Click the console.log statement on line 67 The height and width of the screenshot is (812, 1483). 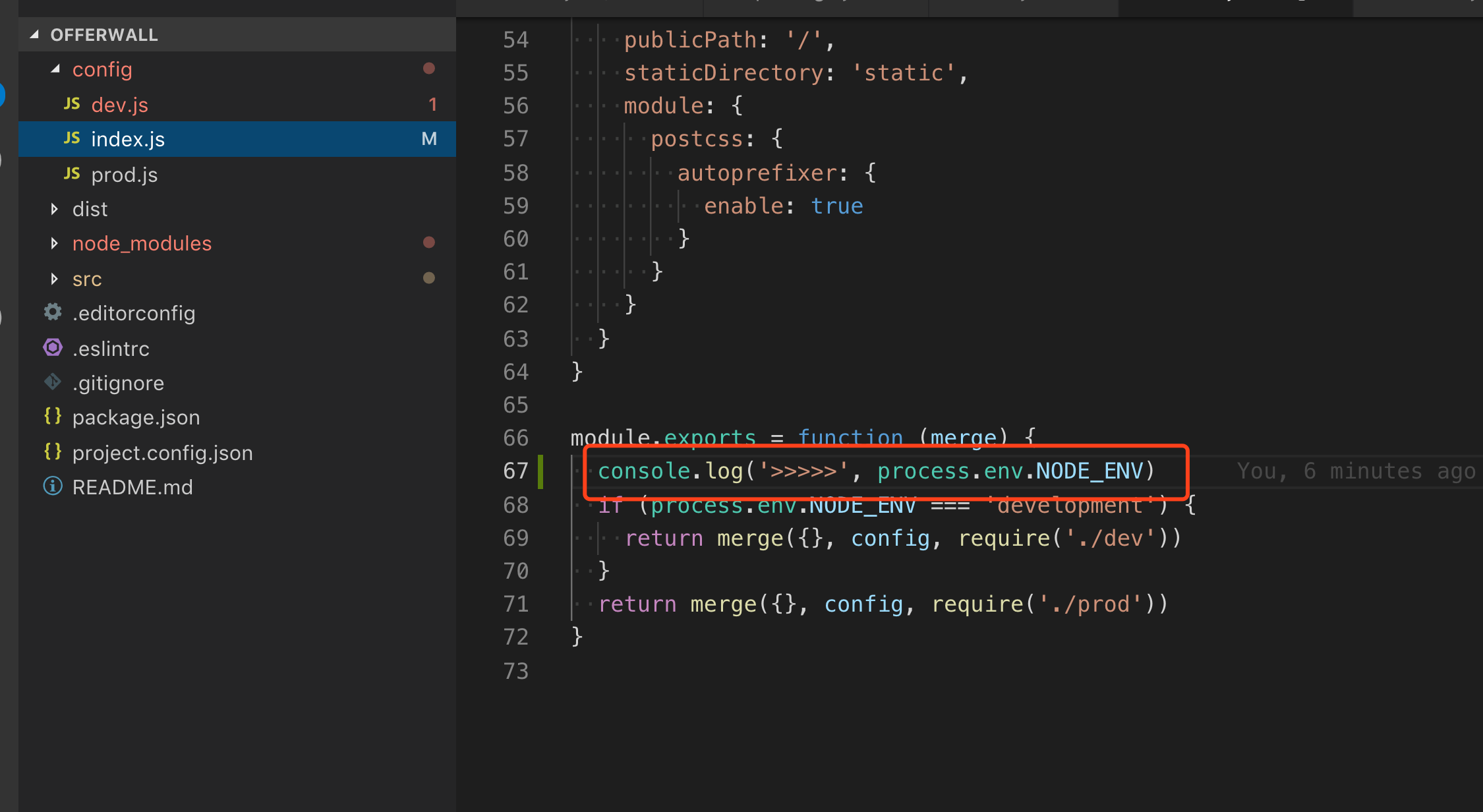pyautogui.click(x=877, y=471)
